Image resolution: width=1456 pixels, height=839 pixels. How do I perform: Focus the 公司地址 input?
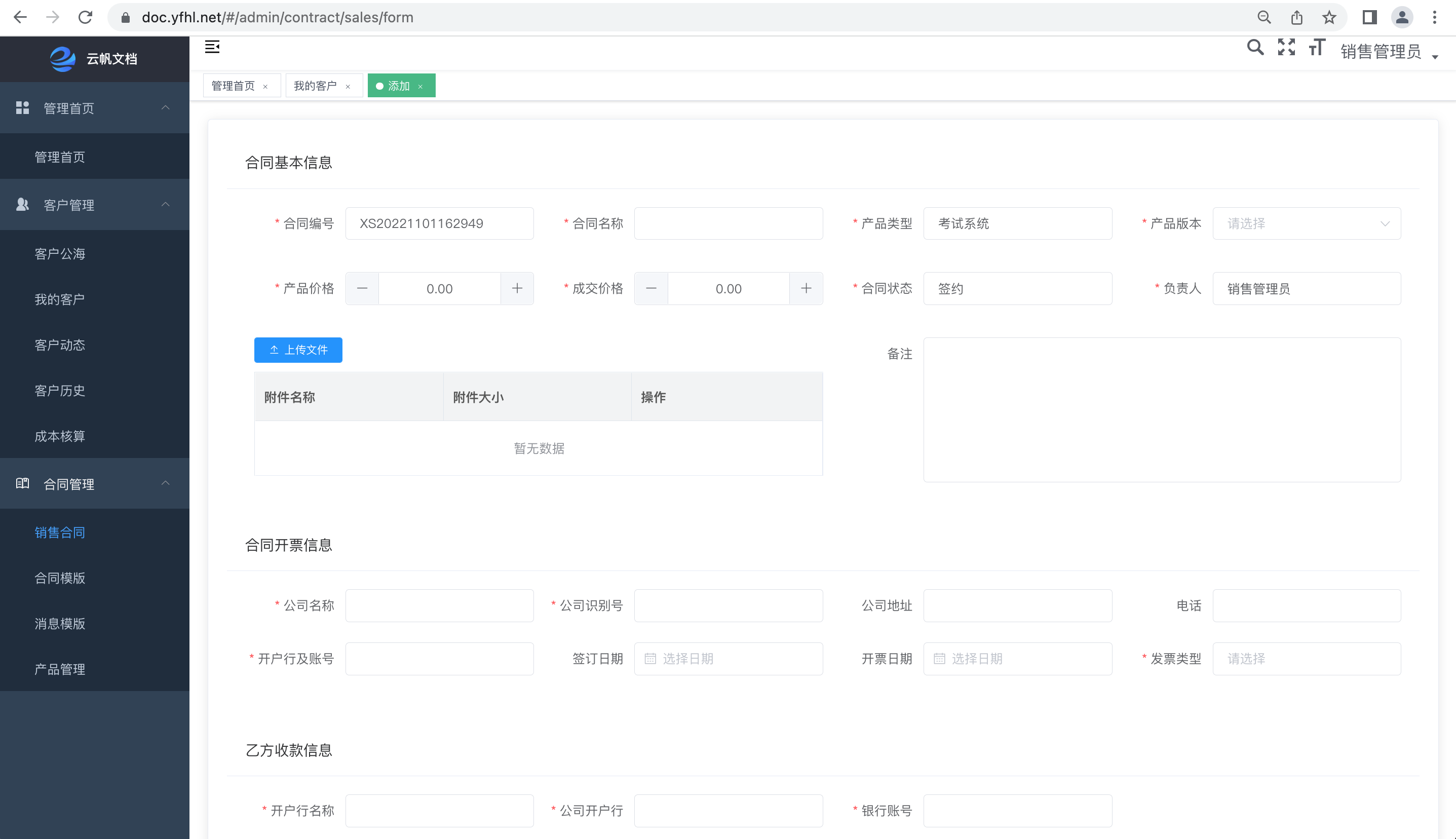pos(1017,605)
